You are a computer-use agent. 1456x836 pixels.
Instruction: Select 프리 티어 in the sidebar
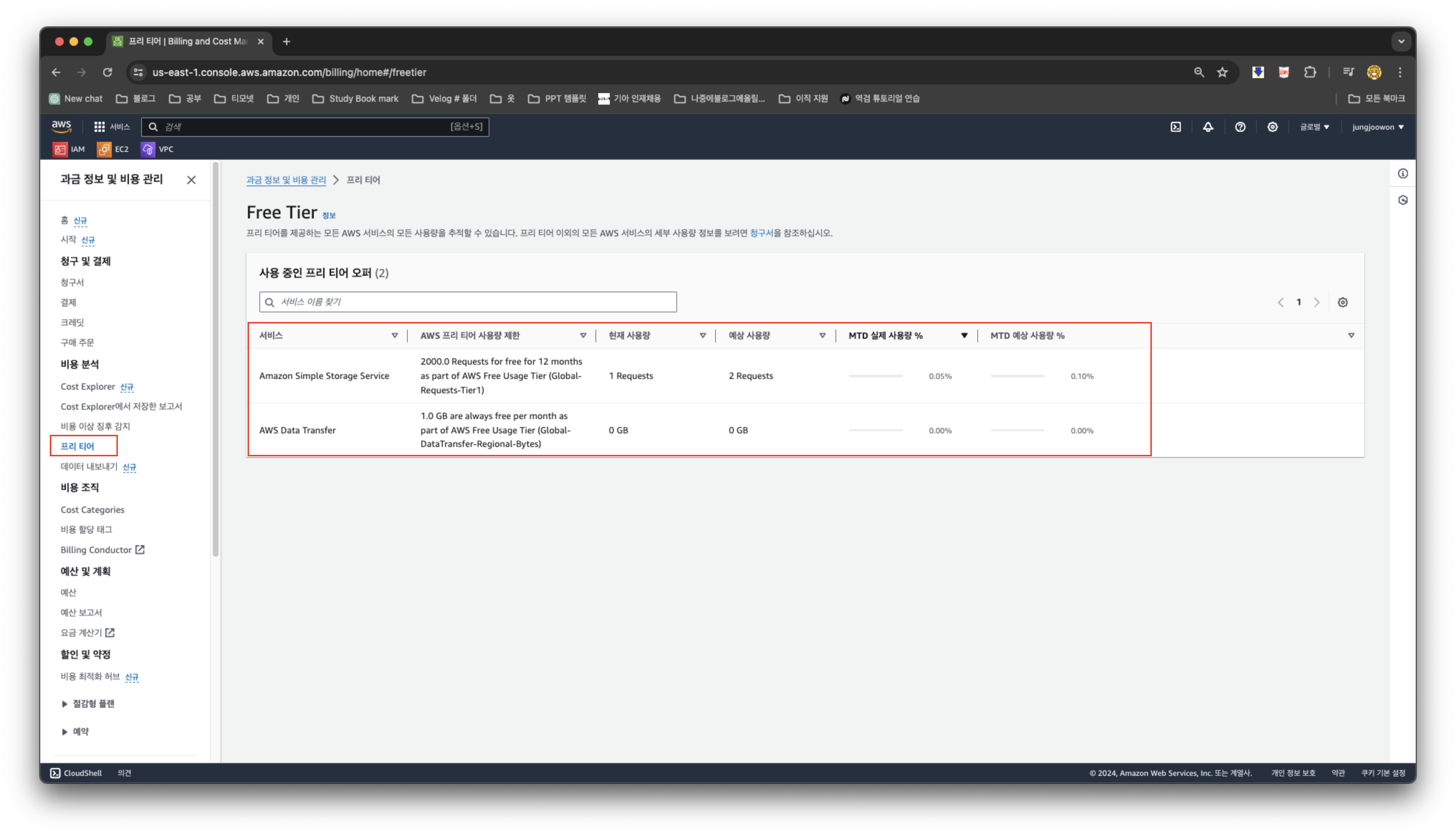click(x=77, y=446)
